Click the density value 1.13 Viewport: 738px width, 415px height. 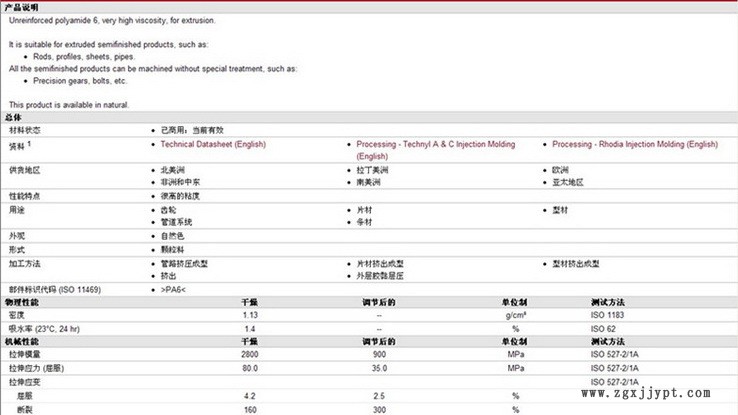250,315
